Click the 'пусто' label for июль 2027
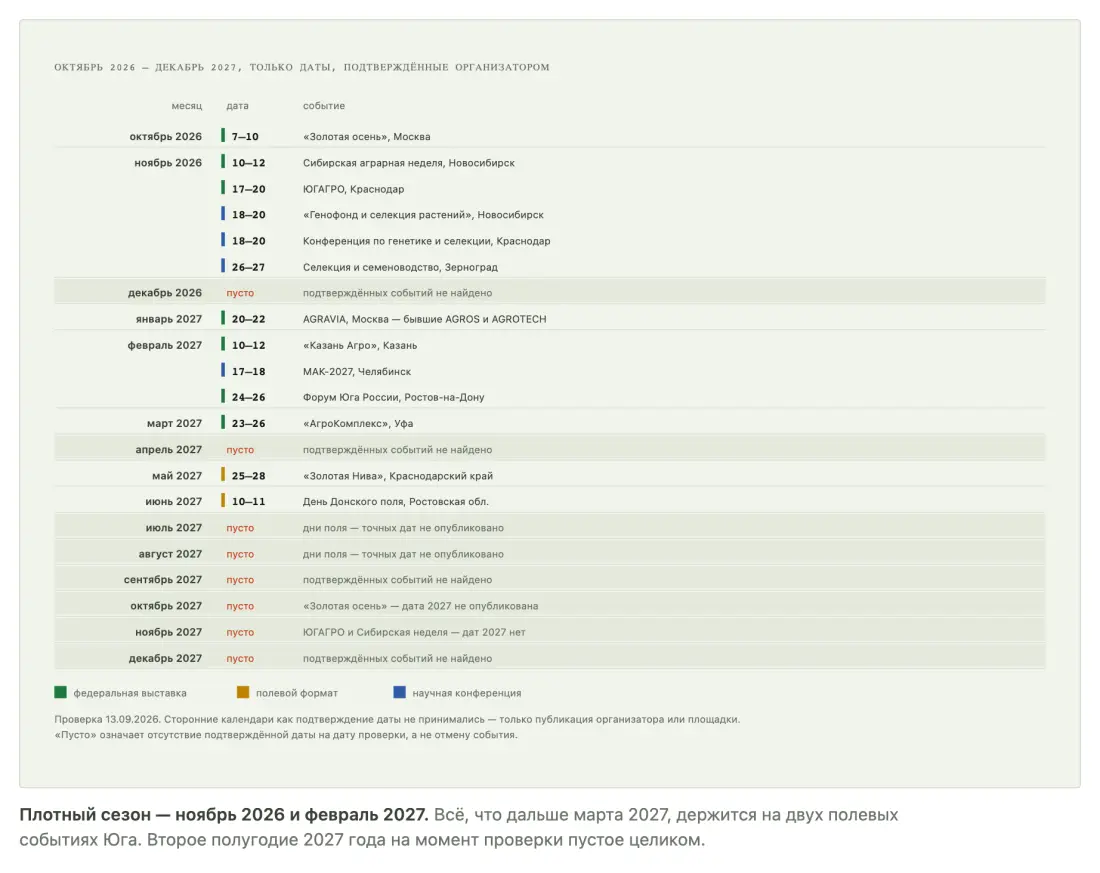 tap(240, 528)
